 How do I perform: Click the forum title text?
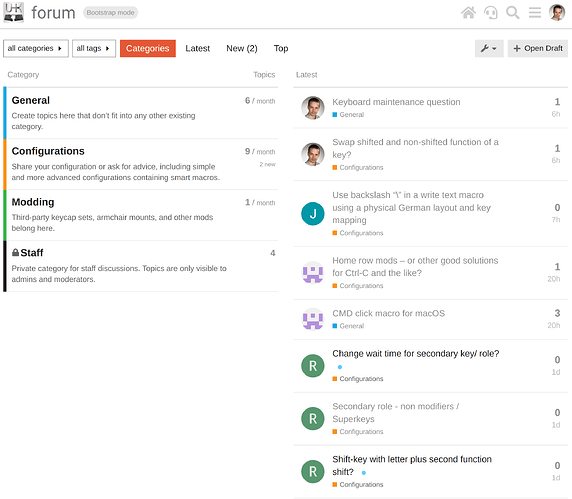click(53, 12)
